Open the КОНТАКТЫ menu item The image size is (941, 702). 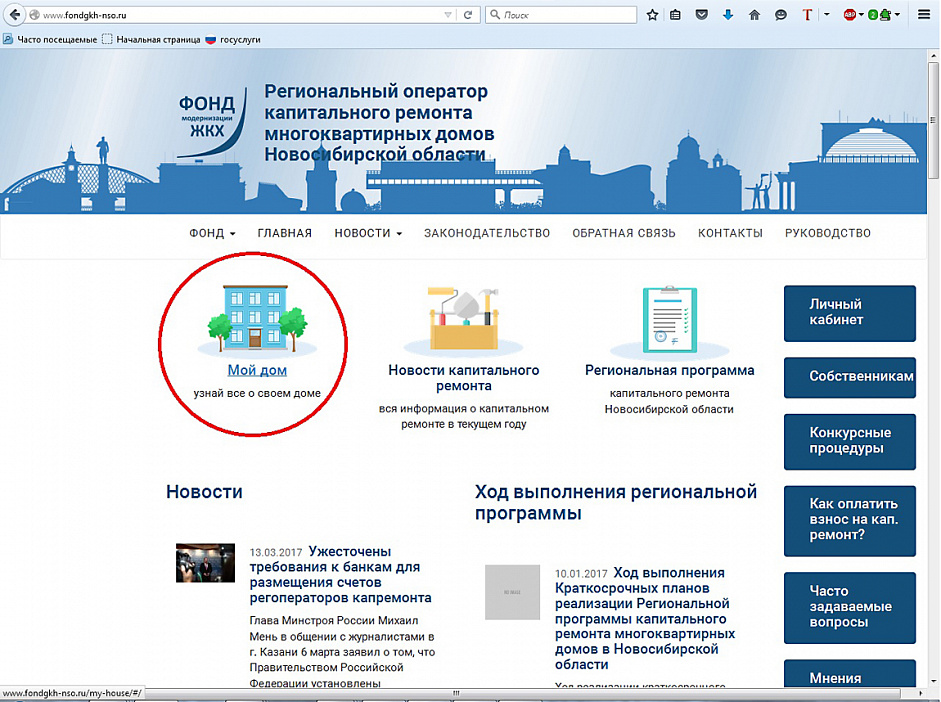(730, 233)
